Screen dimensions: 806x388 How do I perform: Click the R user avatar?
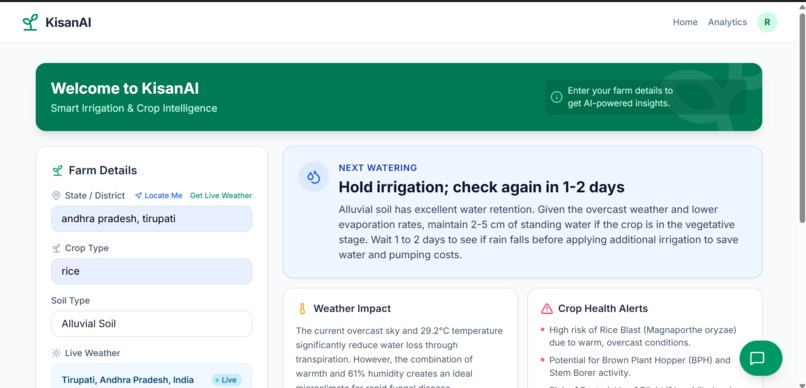click(x=767, y=22)
